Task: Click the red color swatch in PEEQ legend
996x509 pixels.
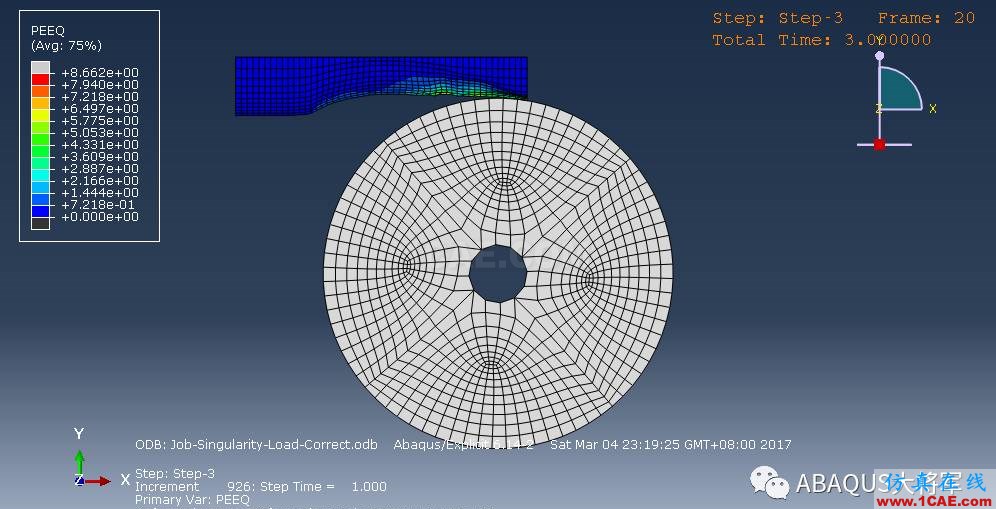Action: point(41,79)
